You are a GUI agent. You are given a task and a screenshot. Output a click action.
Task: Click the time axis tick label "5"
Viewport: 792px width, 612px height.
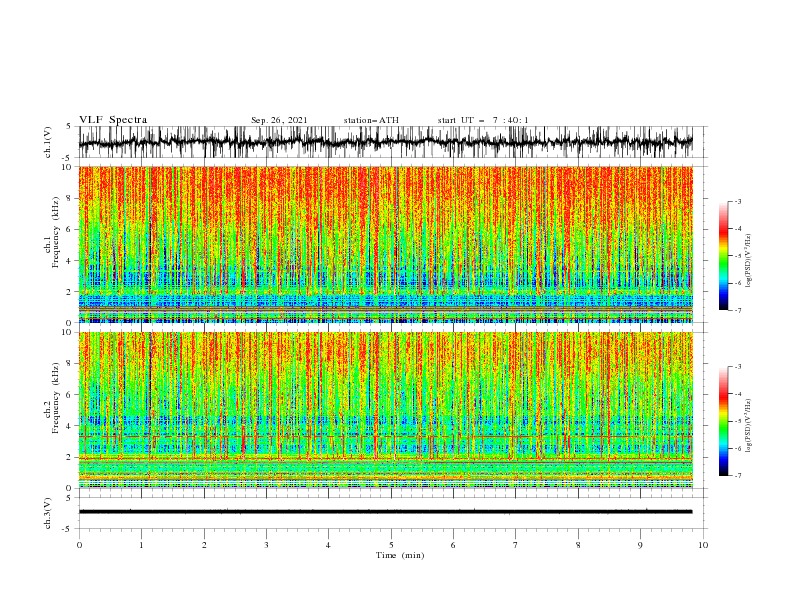391,545
